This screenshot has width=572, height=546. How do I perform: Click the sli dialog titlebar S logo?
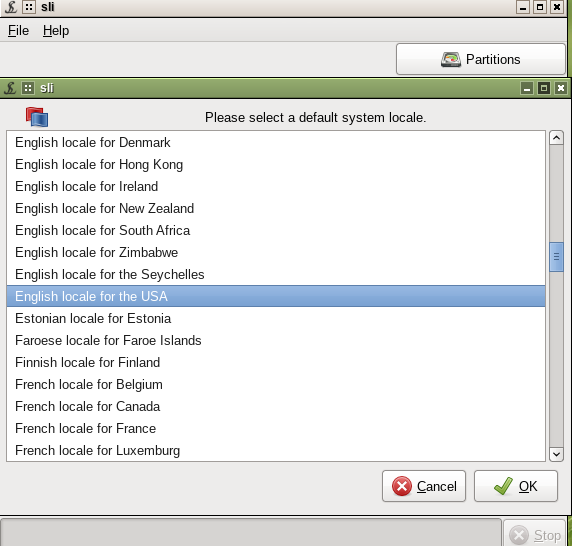pyautogui.click(x=10, y=88)
